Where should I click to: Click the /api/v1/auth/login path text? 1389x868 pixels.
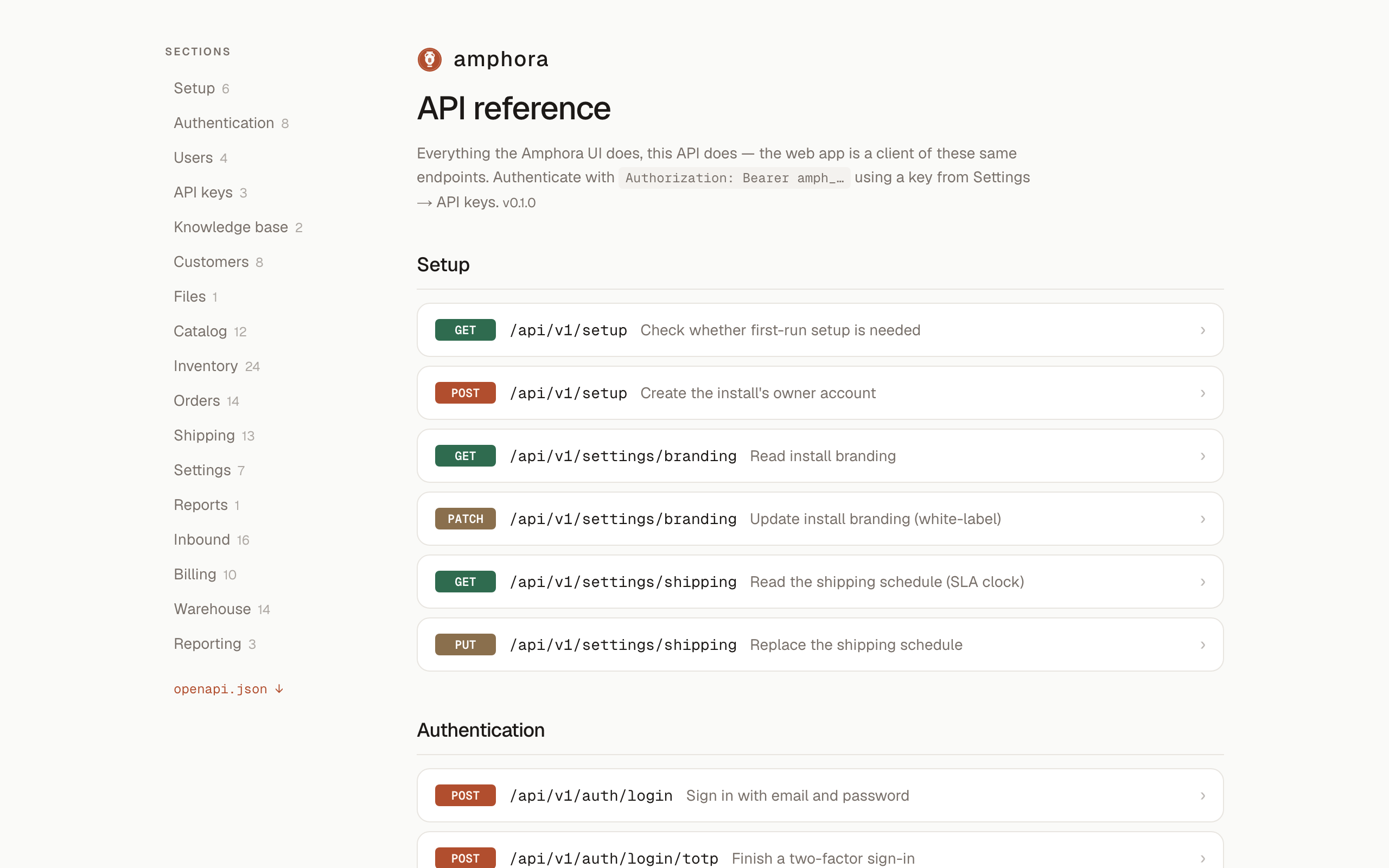pyautogui.click(x=591, y=796)
